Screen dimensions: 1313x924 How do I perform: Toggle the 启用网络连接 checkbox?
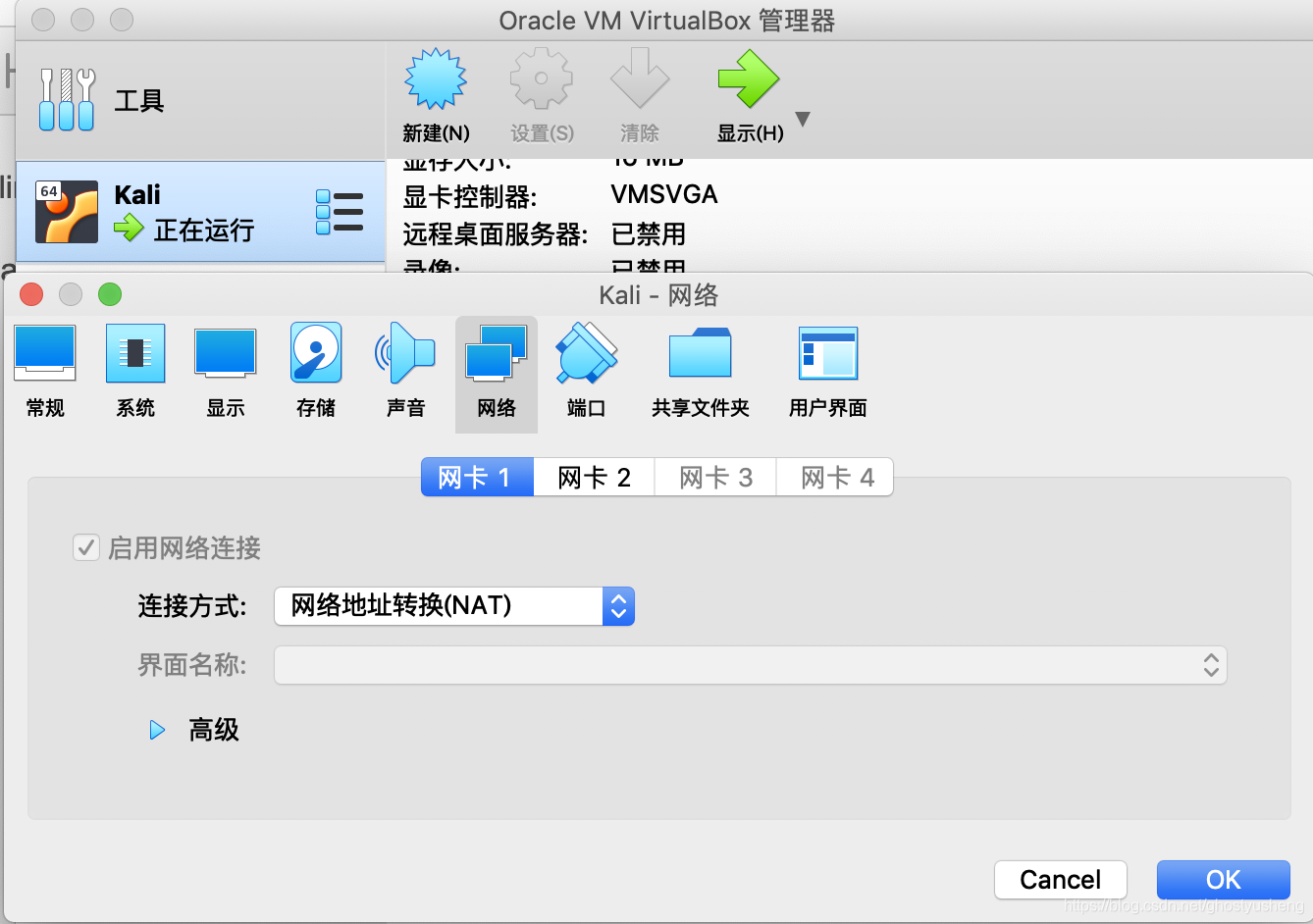86,547
